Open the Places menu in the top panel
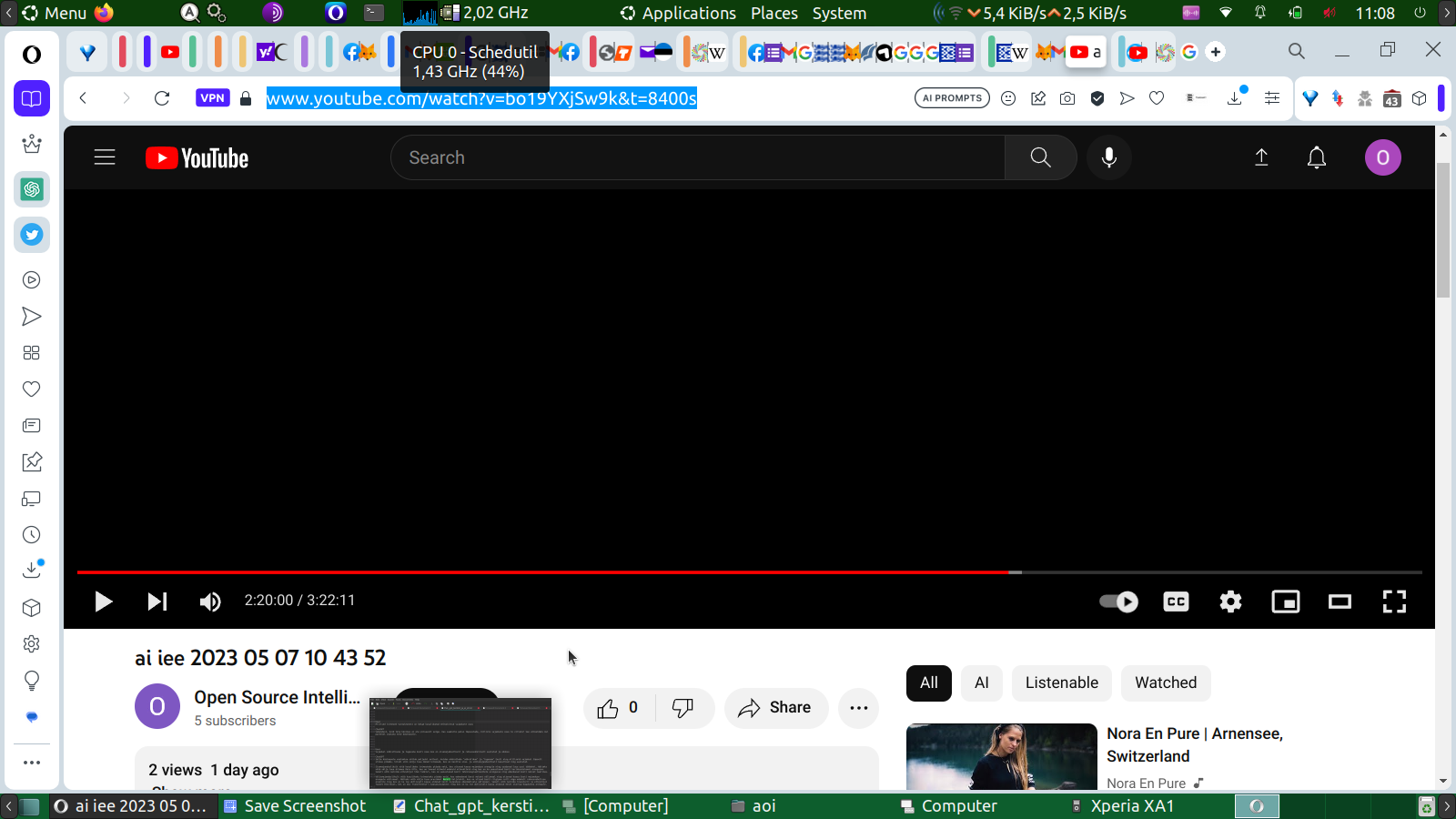The height and width of the screenshot is (819, 1456). point(774,13)
